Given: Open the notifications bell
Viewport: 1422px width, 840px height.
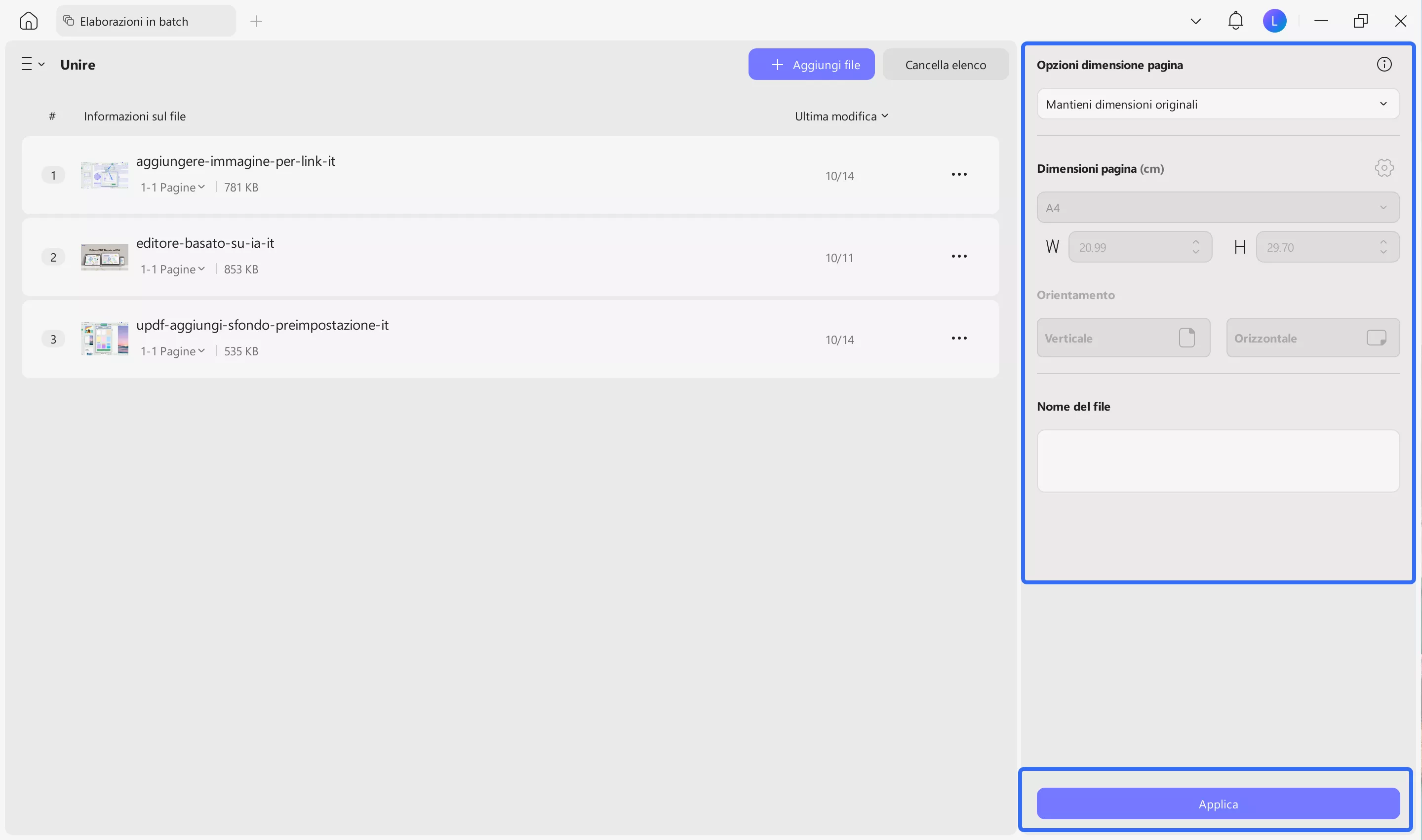Looking at the screenshot, I should coord(1235,21).
